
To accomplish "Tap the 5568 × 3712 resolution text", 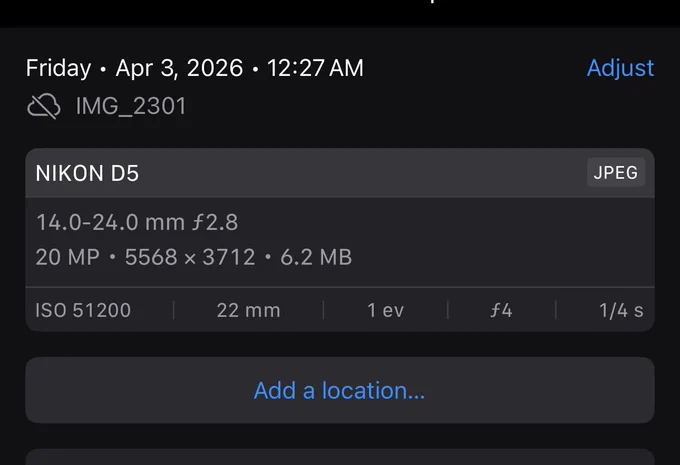I will (190, 257).
